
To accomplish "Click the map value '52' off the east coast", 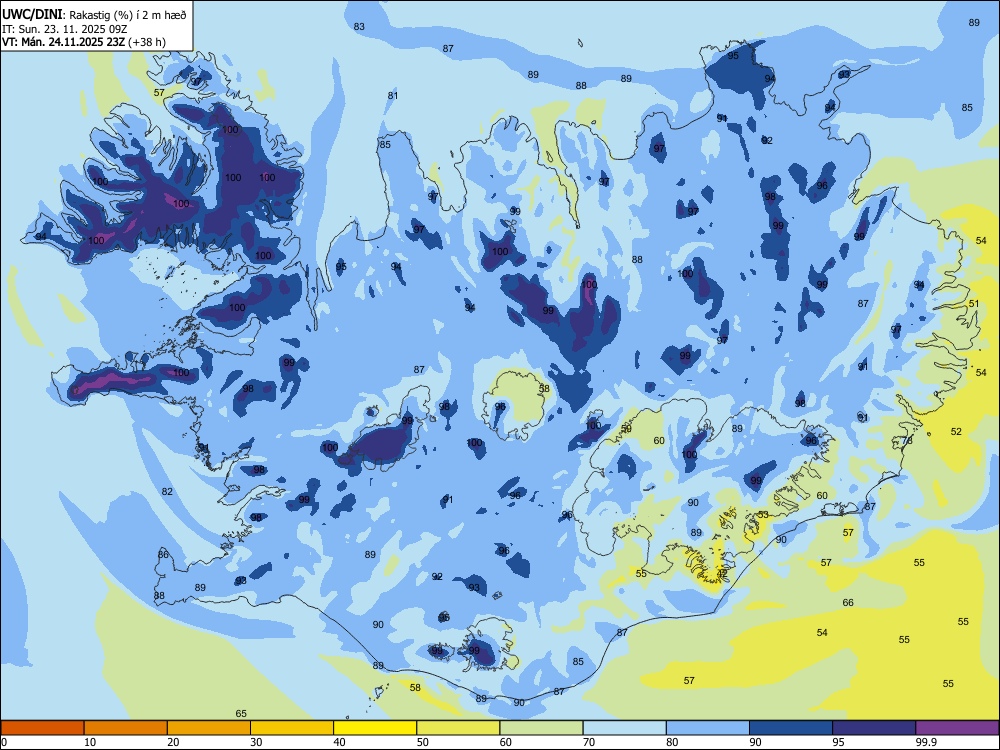I will (x=956, y=432).
